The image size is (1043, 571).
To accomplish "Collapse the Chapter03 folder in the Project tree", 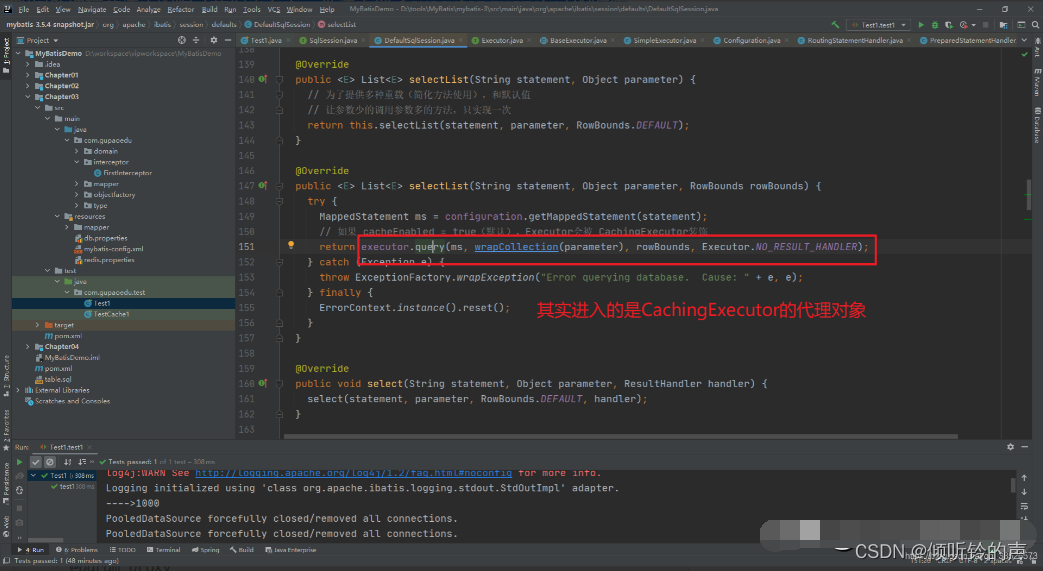I will pos(28,96).
